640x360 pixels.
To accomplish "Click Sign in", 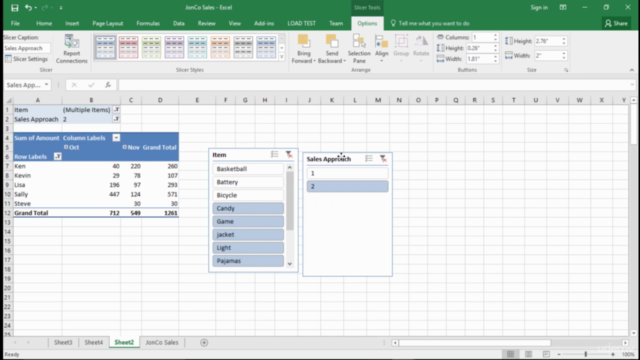I will (539, 7).
